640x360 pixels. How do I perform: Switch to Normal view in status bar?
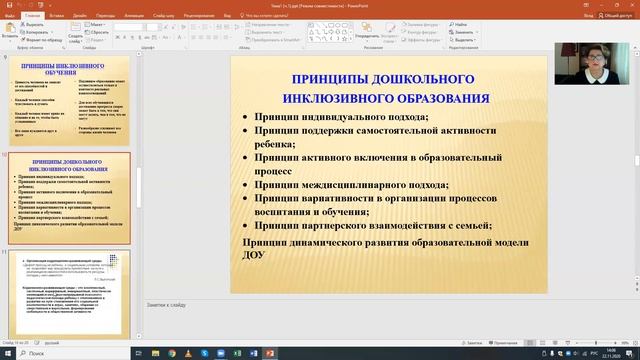530,343
